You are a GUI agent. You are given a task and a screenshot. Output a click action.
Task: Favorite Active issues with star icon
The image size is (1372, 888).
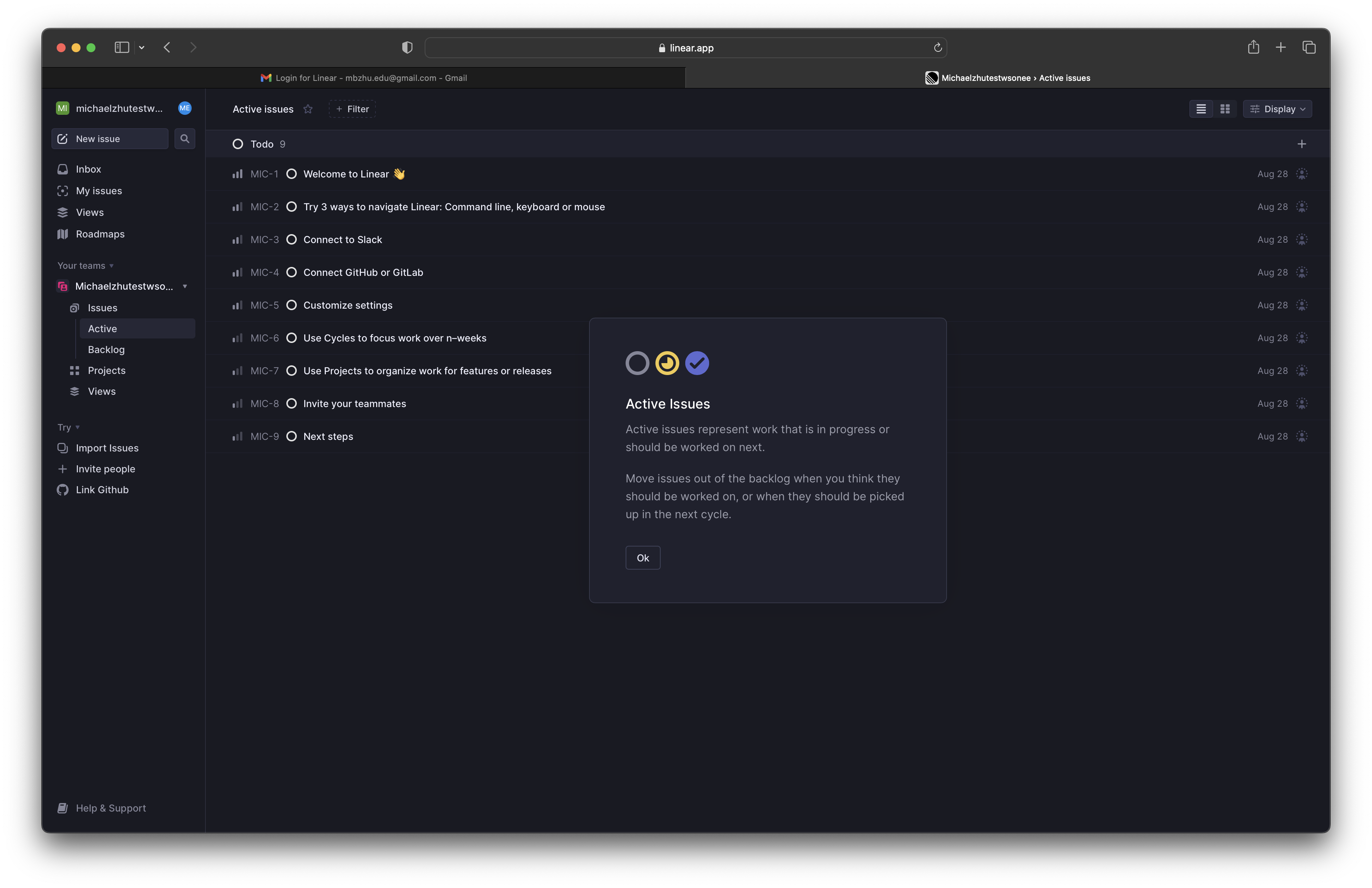308,109
